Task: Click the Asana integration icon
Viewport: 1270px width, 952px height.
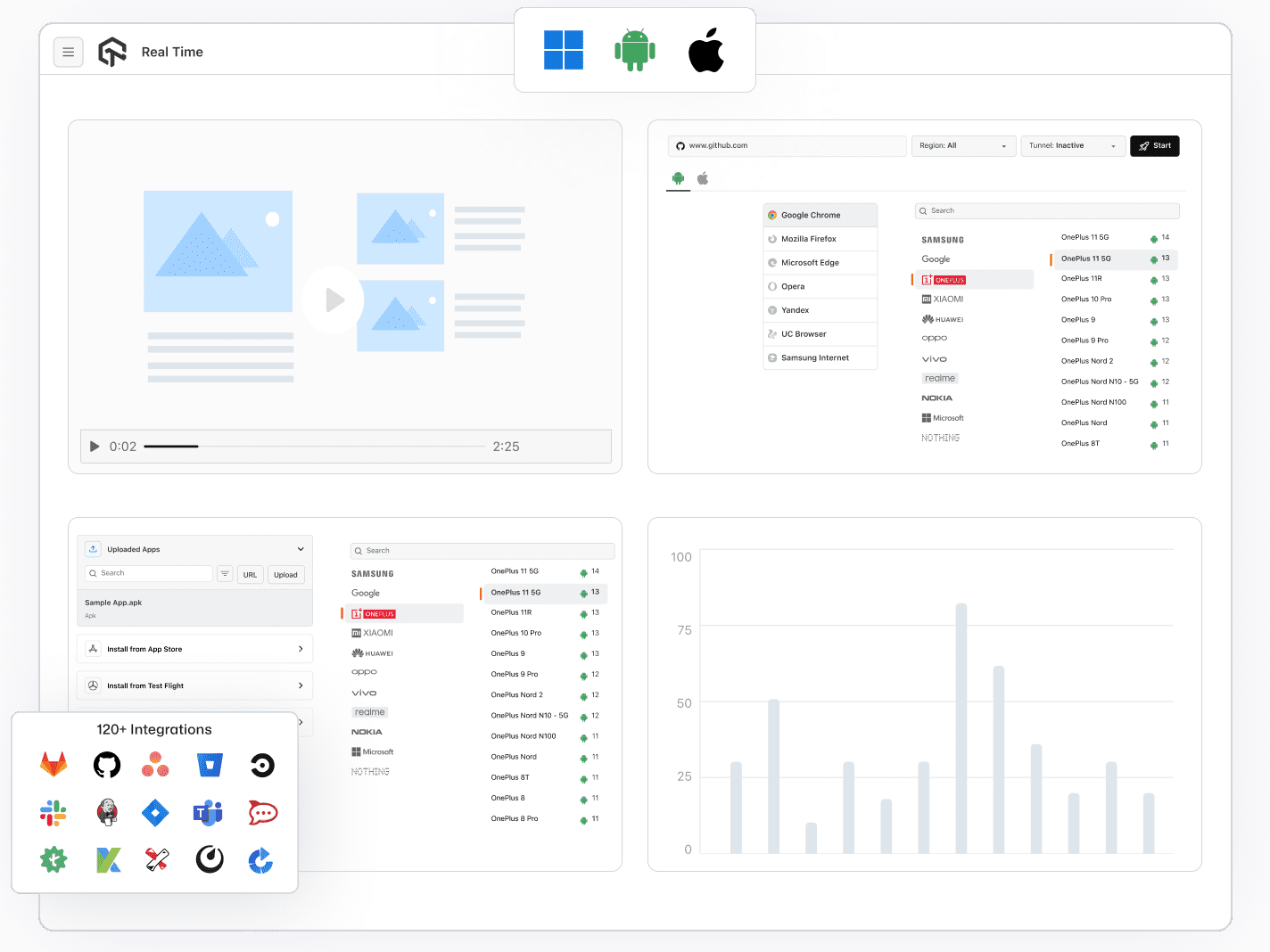Action: pyautogui.click(x=155, y=765)
